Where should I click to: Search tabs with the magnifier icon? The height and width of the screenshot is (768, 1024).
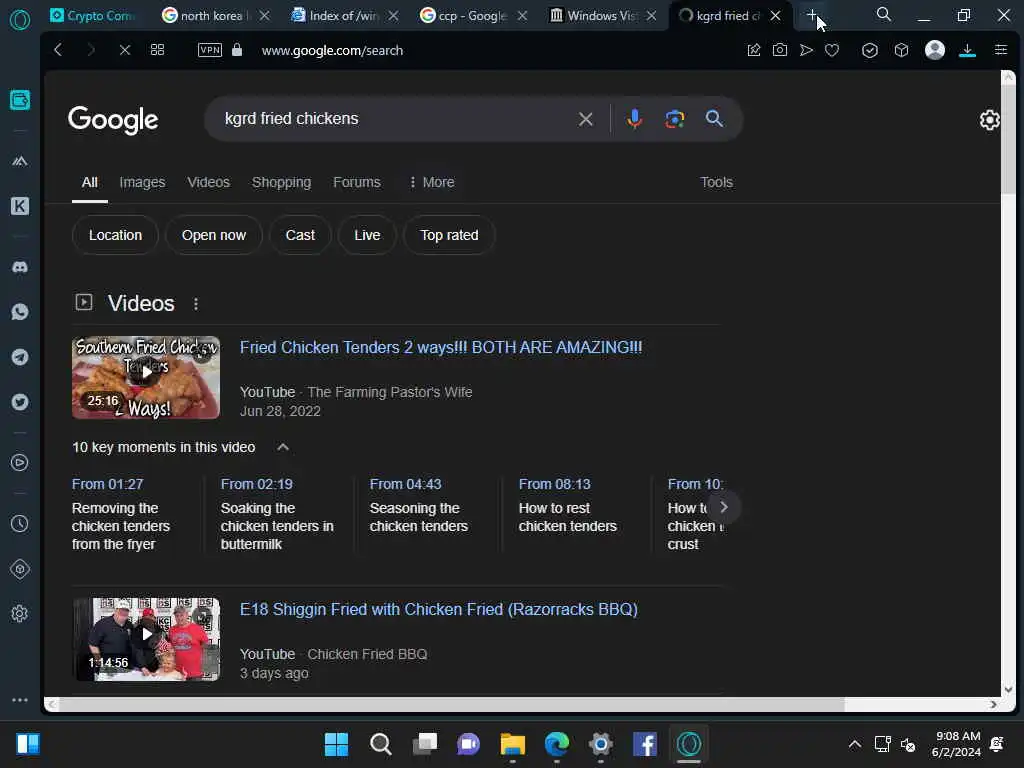pos(884,14)
